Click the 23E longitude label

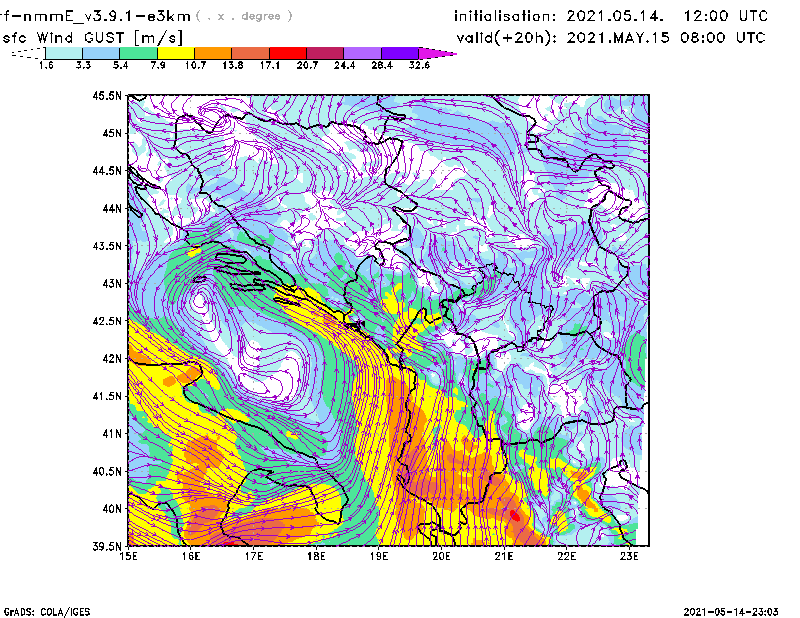[629, 556]
